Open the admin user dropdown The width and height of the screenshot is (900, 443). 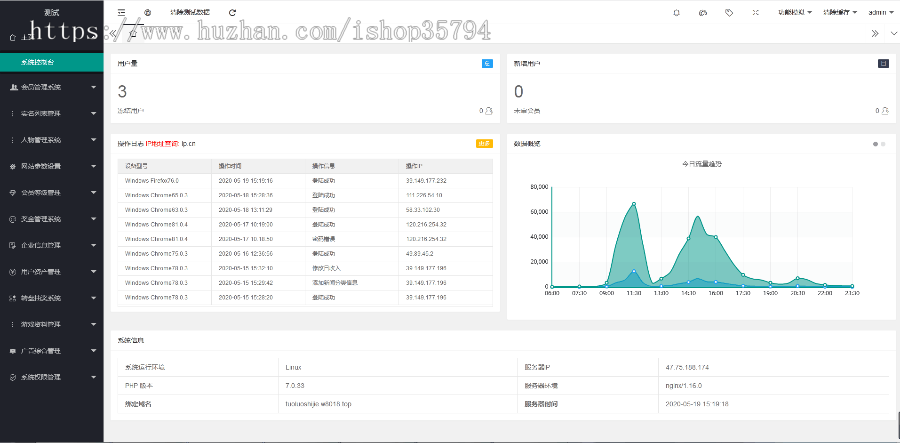point(857,12)
